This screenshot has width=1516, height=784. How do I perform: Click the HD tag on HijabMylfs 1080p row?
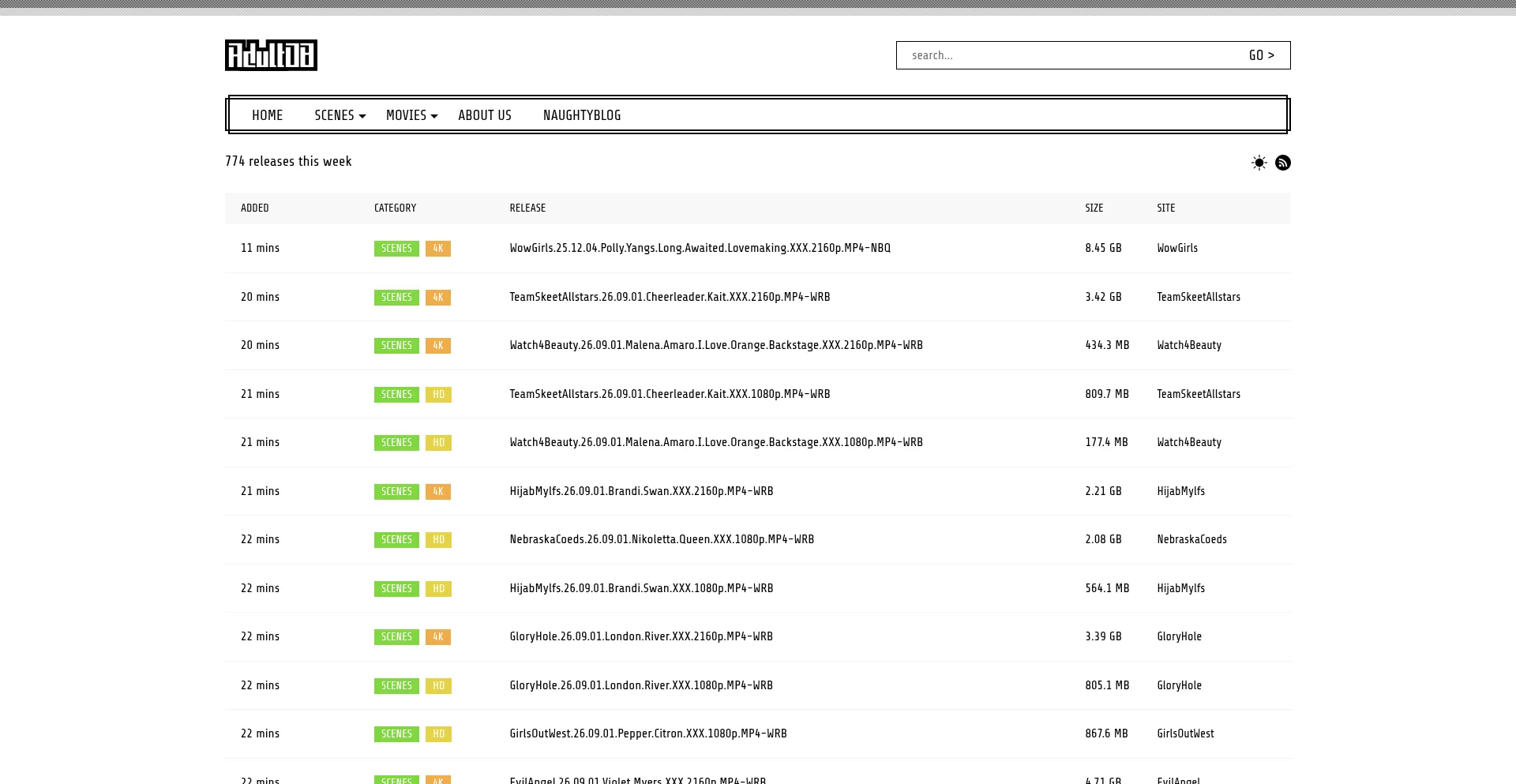tap(438, 589)
